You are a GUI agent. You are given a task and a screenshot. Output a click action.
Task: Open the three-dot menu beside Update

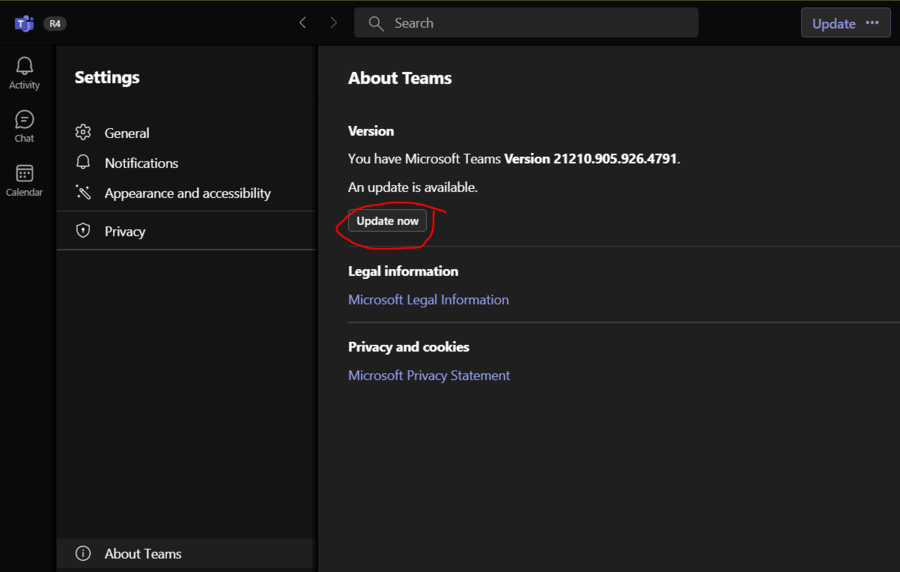[x=872, y=23]
